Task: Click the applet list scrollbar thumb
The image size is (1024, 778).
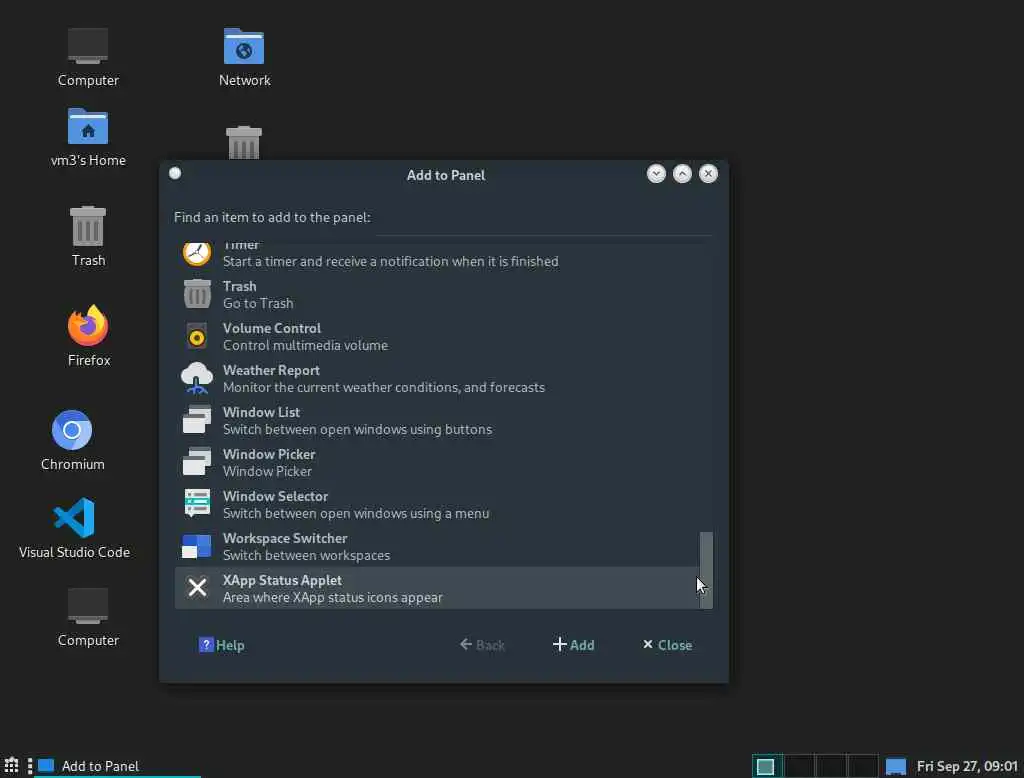Action: 706,570
